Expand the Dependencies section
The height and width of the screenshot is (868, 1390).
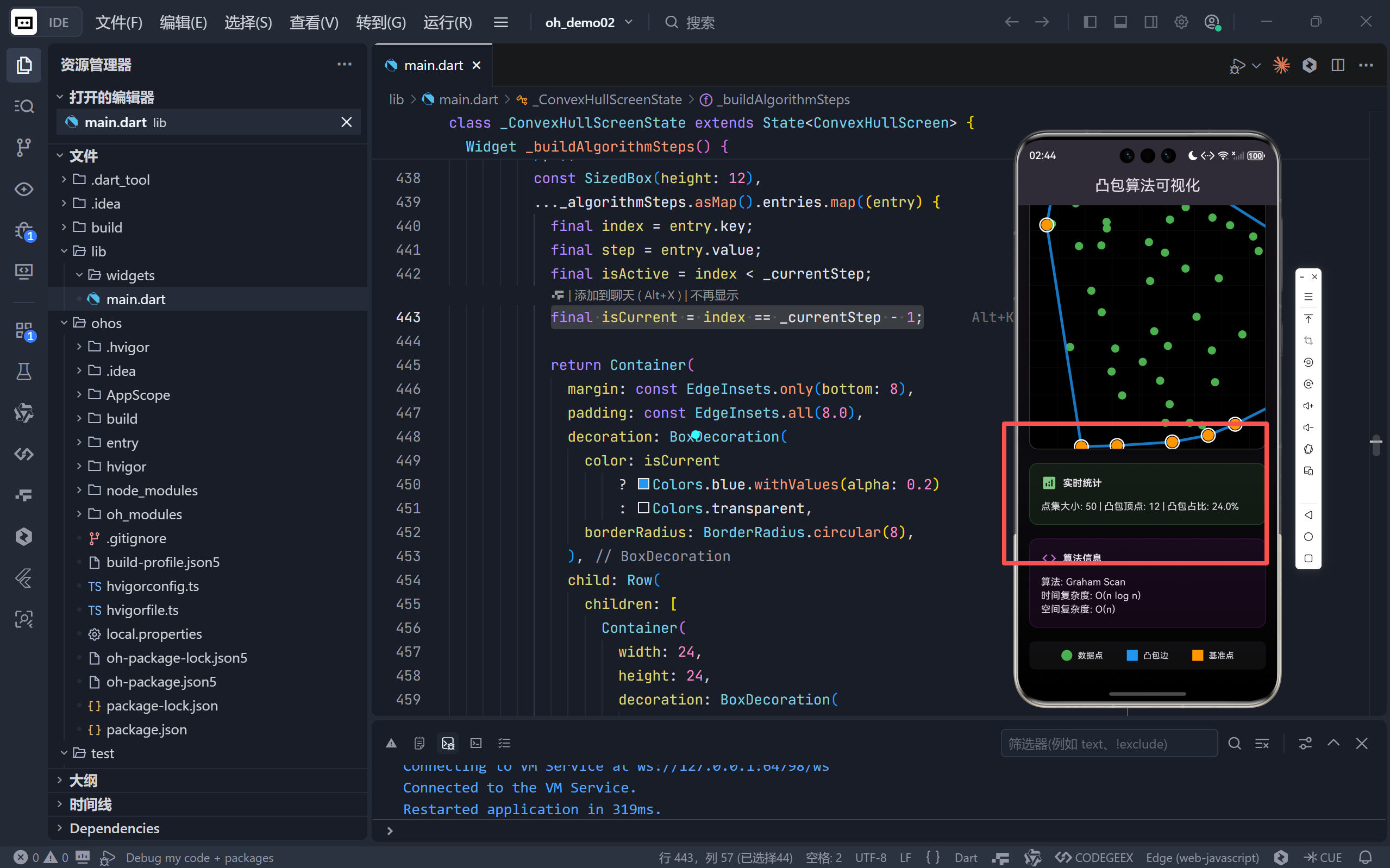pos(114,828)
